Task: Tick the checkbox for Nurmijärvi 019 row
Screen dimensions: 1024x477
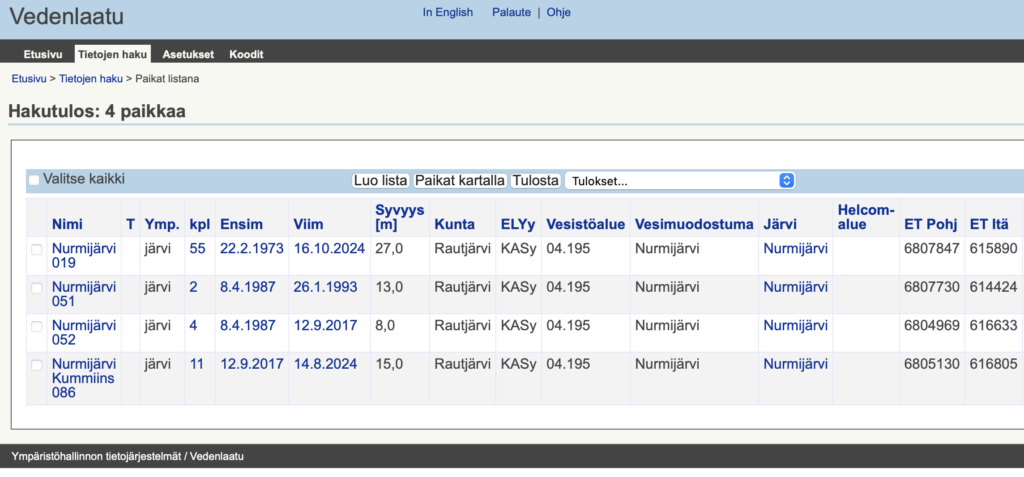Action: 37,249
